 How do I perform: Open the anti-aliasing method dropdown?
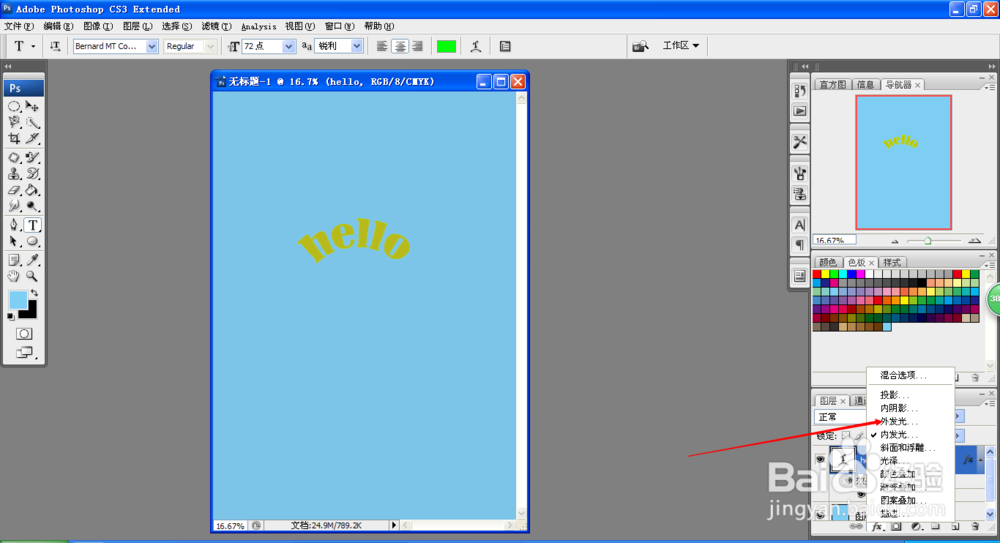coord(357,46)
